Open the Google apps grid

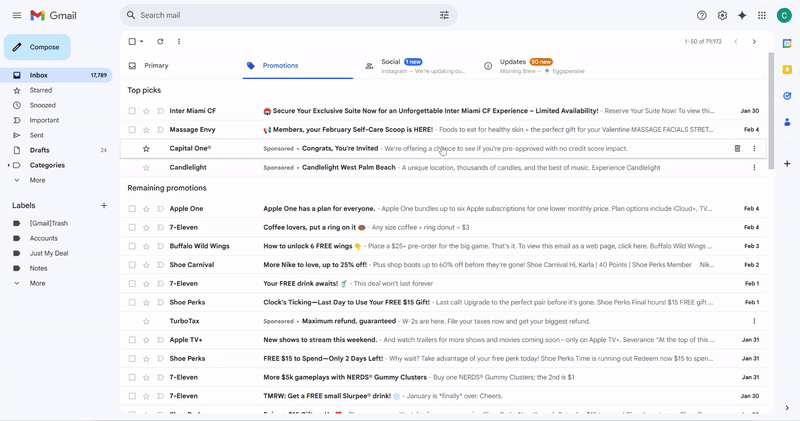pyautogui.click(x=762, y=15)
